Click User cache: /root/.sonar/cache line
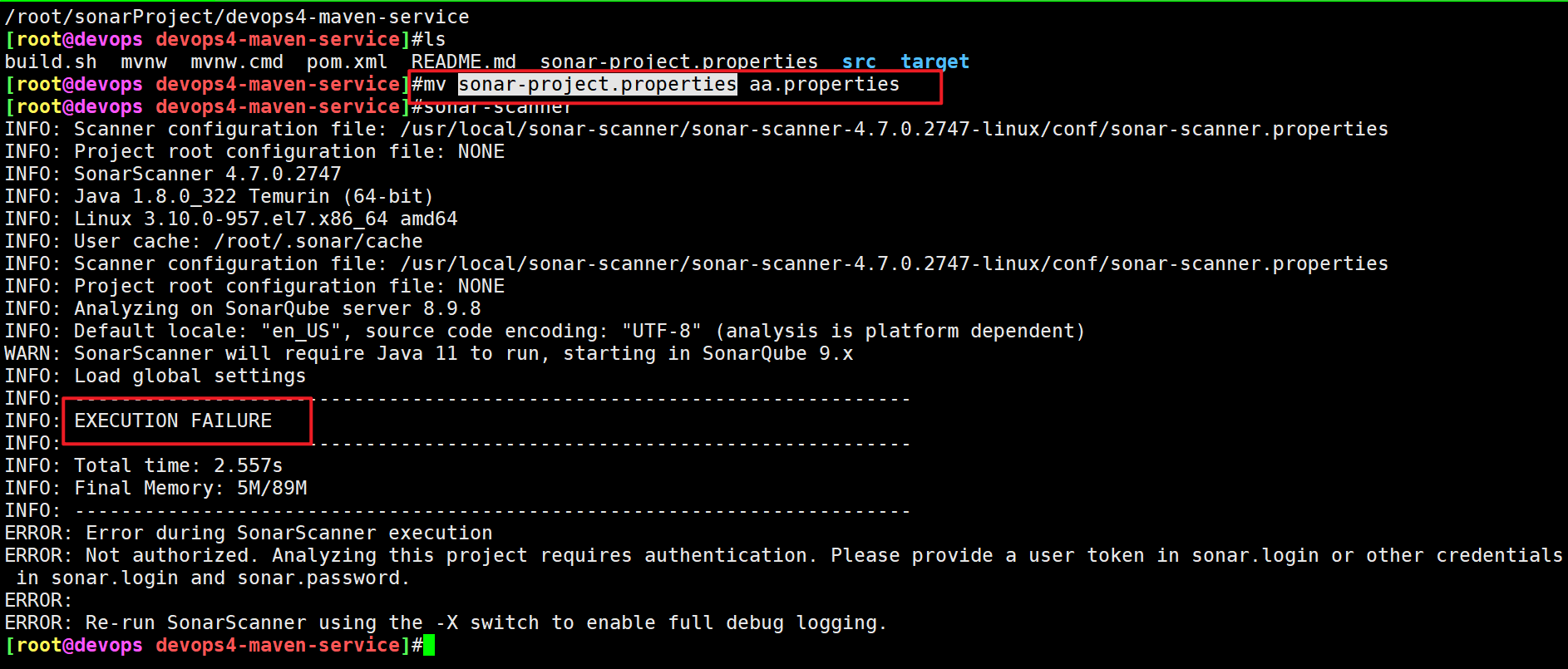Image resolution: width=1568 pixels, height=669 pixels. tap(214, 241)
